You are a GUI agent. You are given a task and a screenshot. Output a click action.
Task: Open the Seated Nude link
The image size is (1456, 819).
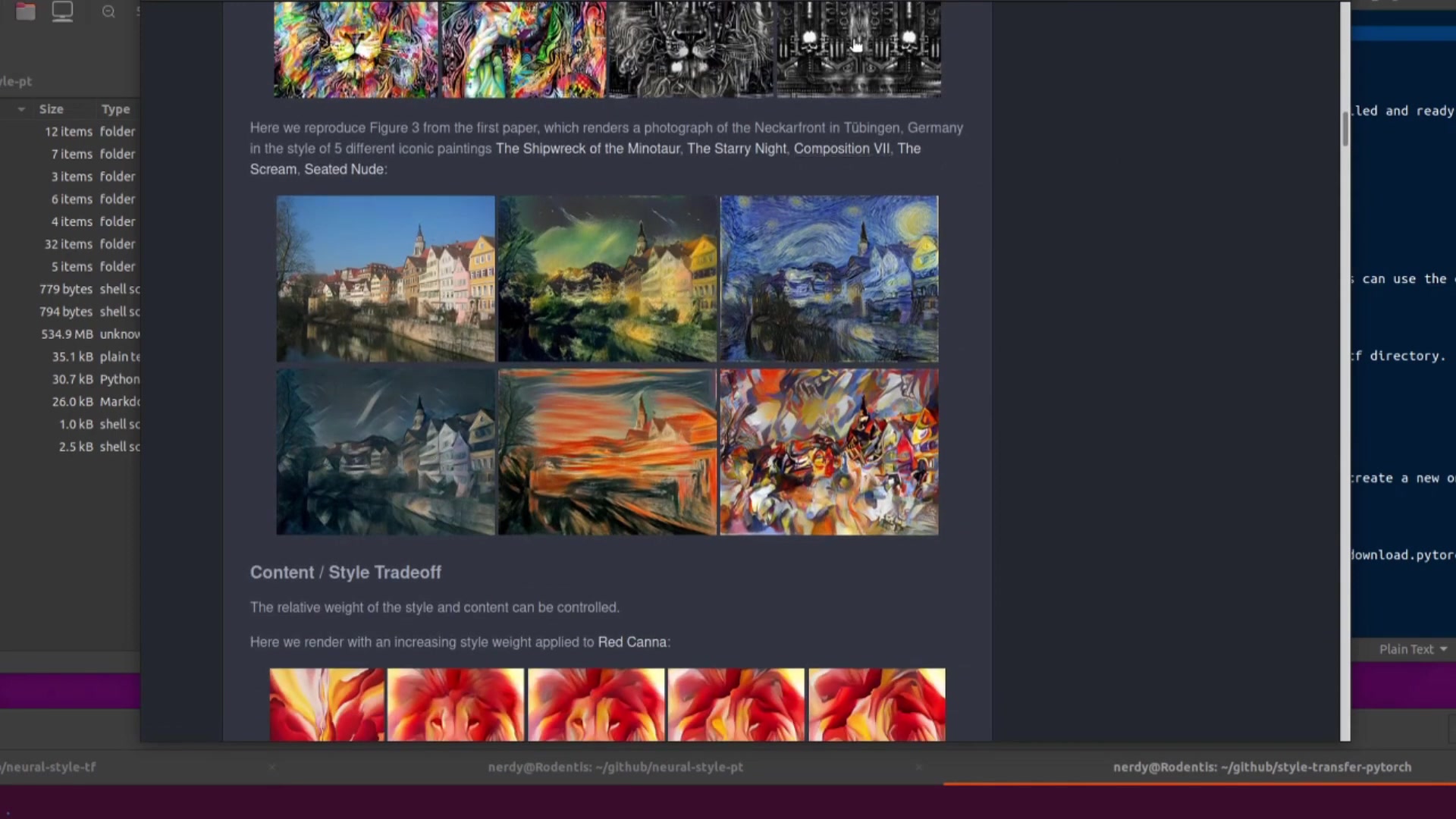[344, 169]
